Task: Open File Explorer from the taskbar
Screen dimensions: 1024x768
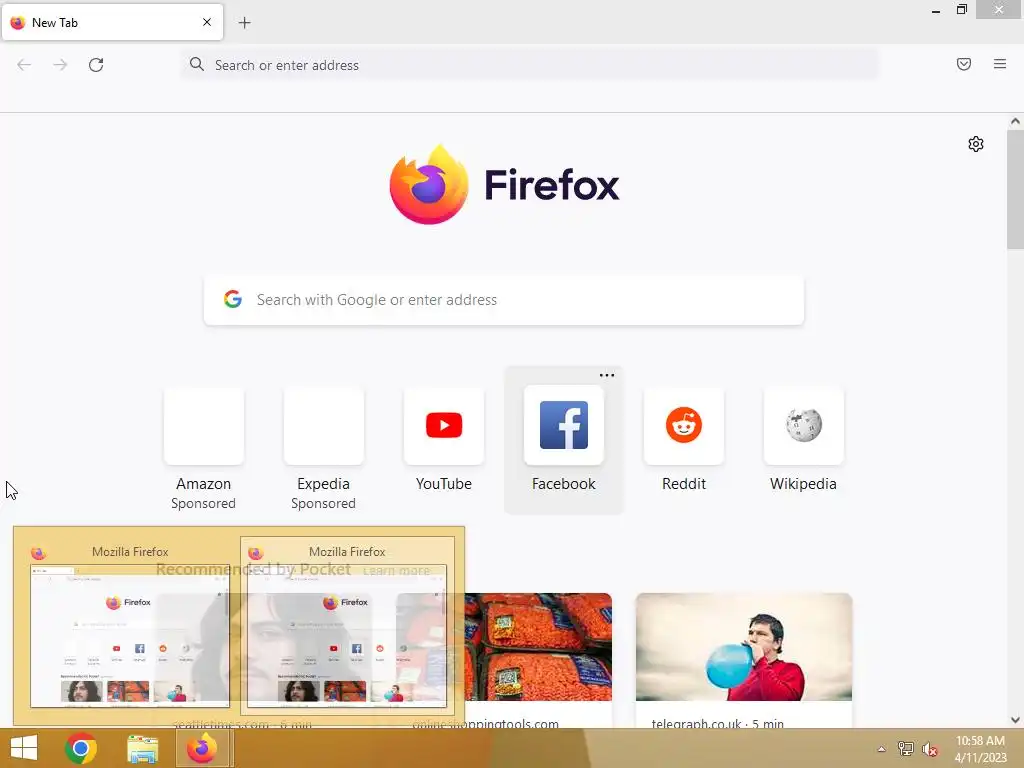Action: pyautogui.click(x=142, y=749)
